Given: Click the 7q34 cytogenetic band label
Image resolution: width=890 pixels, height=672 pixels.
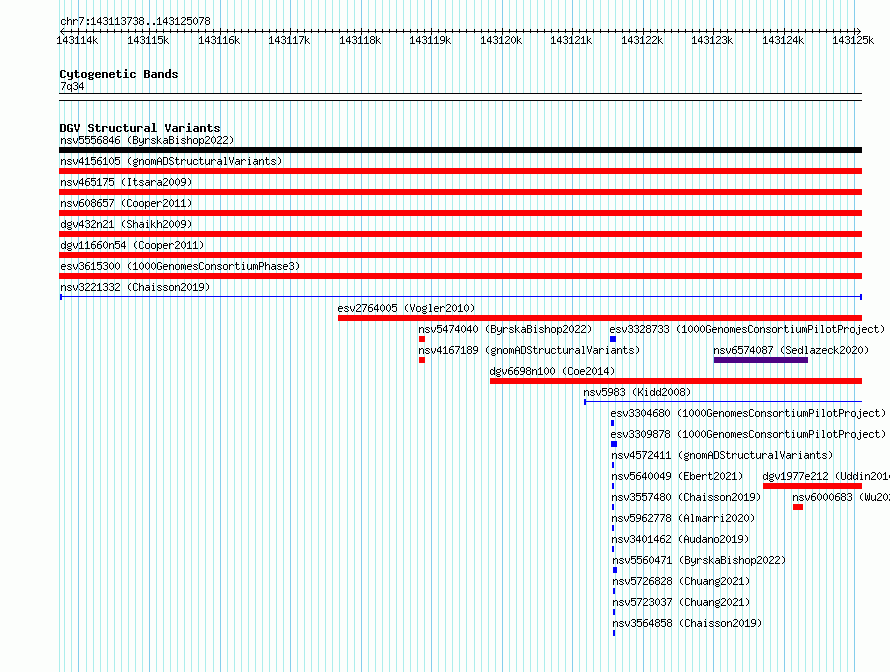Looking at the screenshot, I should point(72,86).
